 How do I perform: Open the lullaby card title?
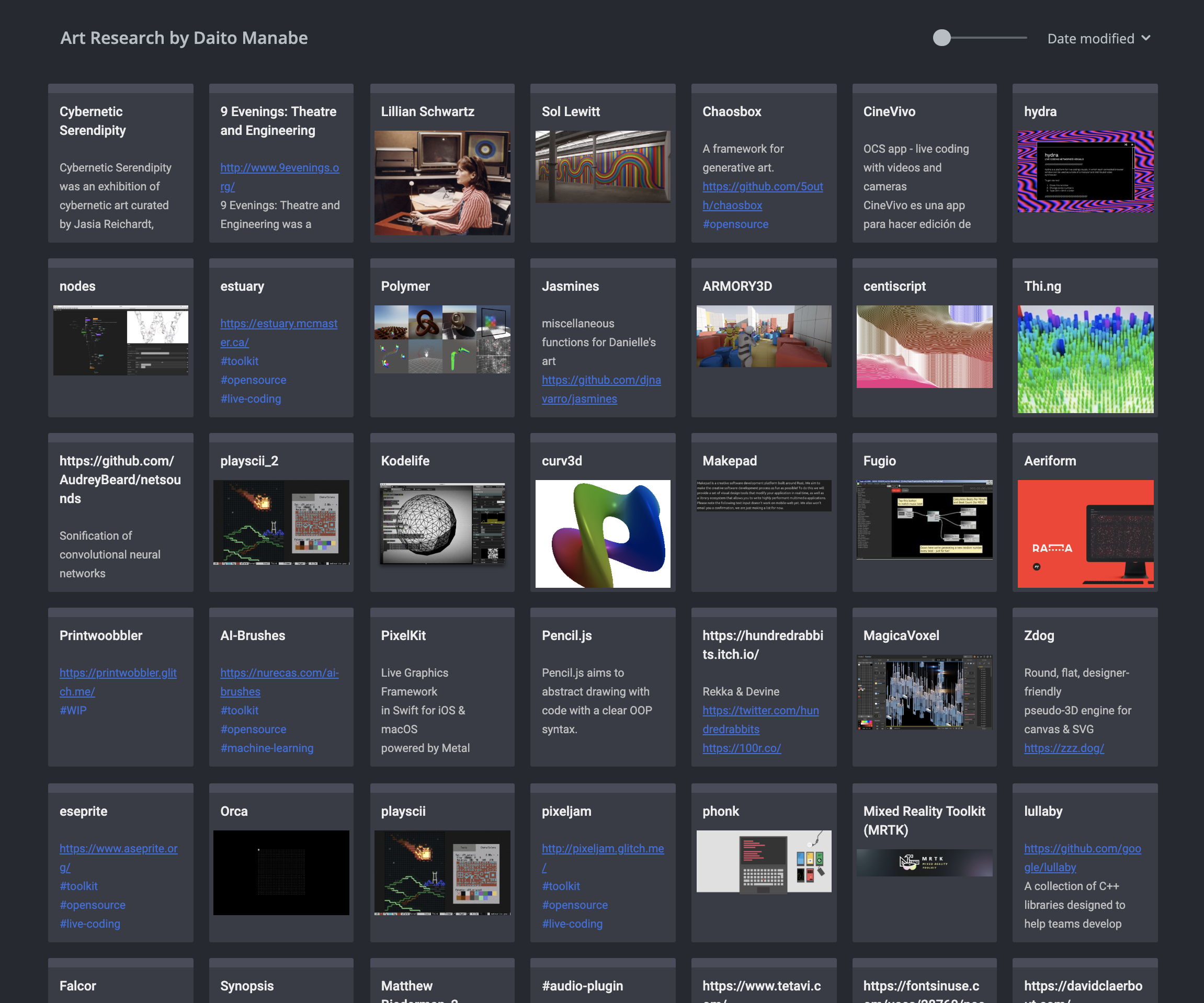point(1043,812)
